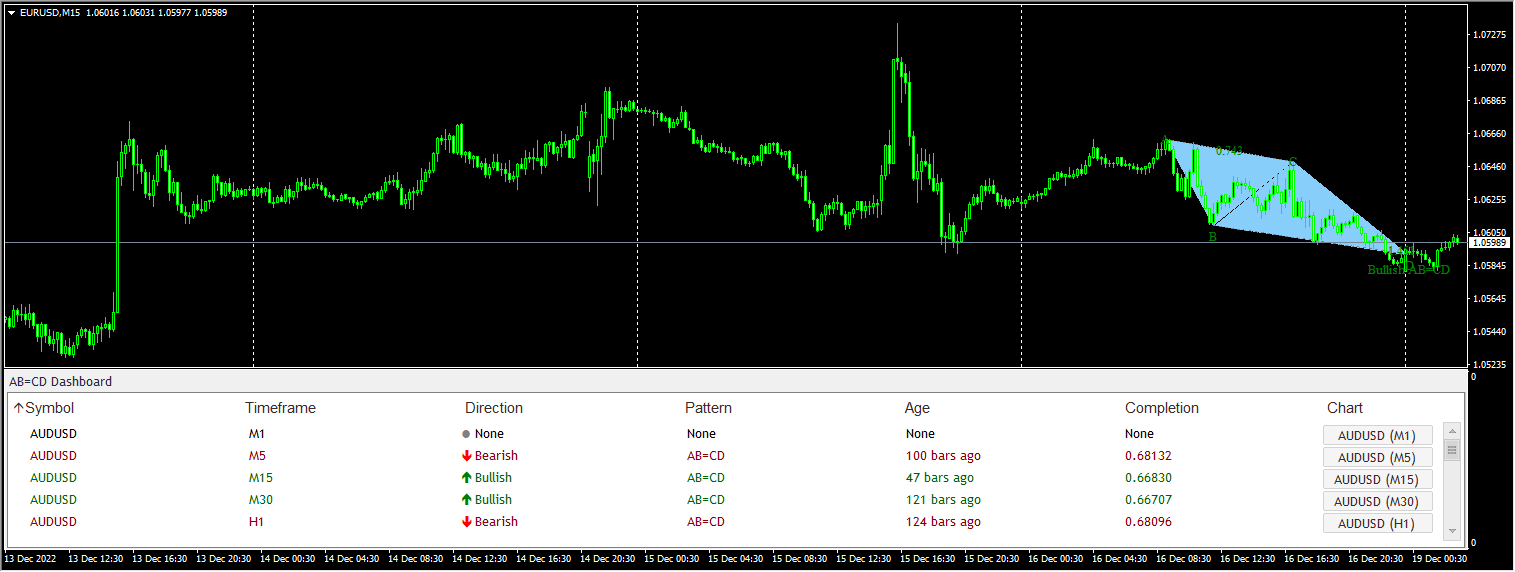Click the green Bullish arrow in M30 row
1515x572 pixels.
coord(466,500)
